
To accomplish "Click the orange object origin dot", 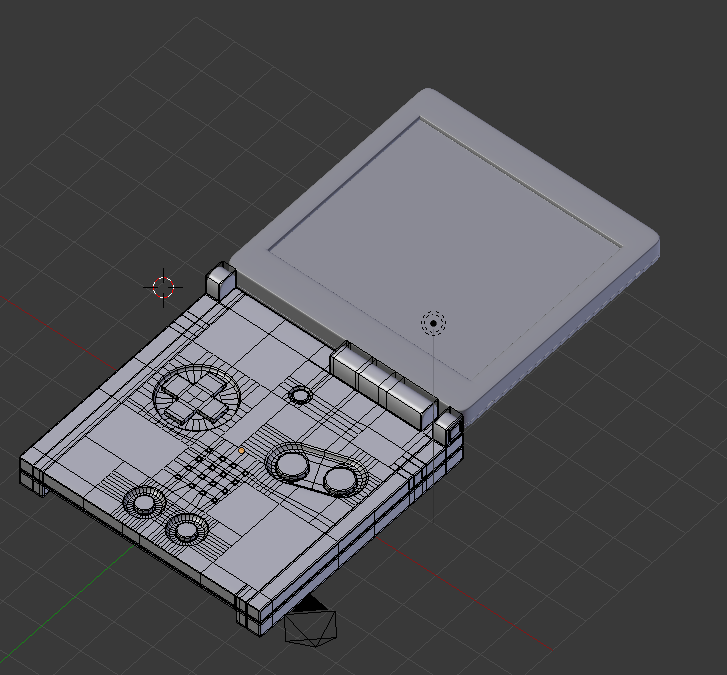I will pos(242,451).
